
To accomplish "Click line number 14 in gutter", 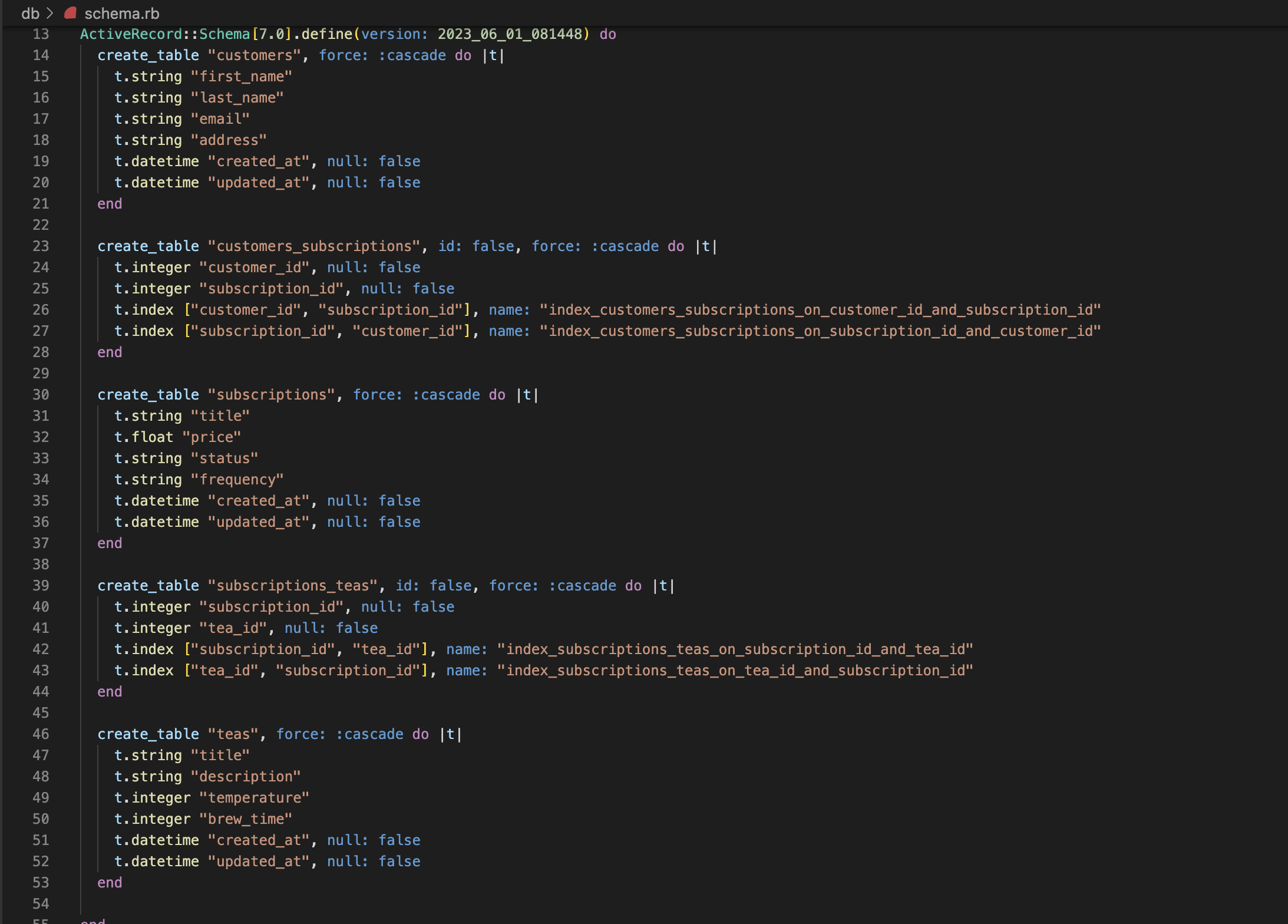I will pyautogui.click(x=41, y=55).
